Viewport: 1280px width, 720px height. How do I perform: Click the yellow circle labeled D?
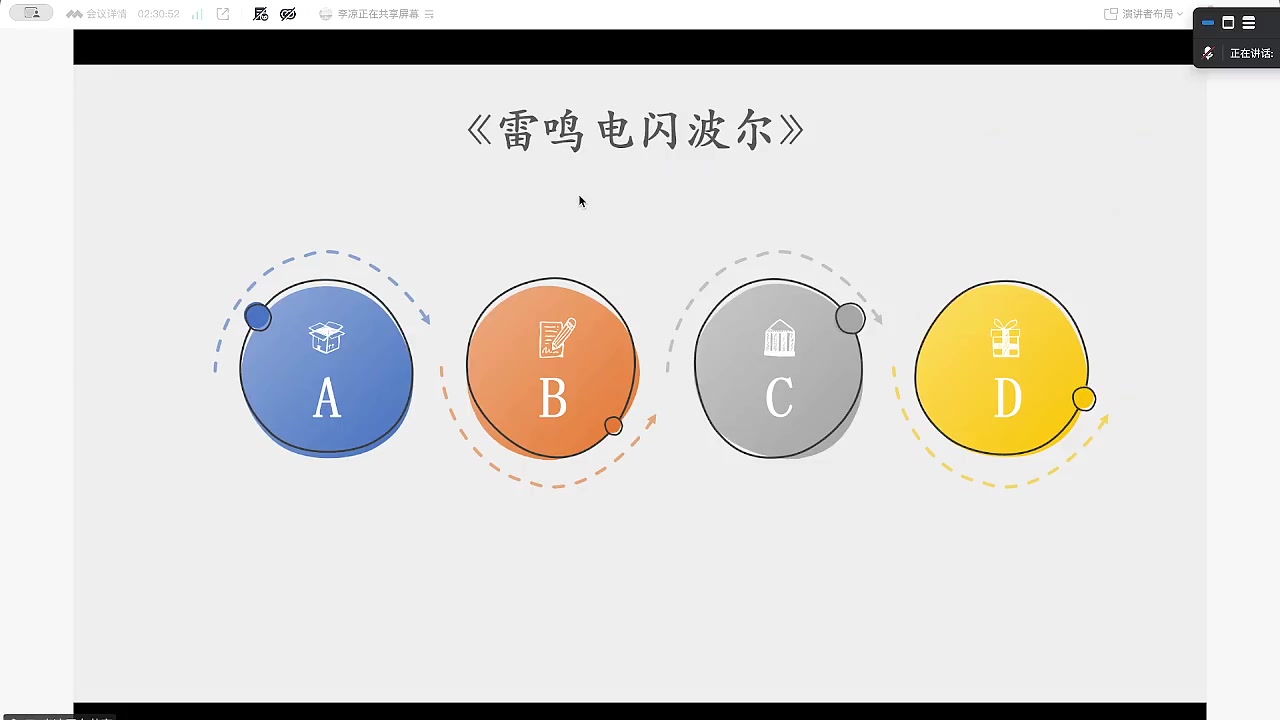(x=1002, y=368)
